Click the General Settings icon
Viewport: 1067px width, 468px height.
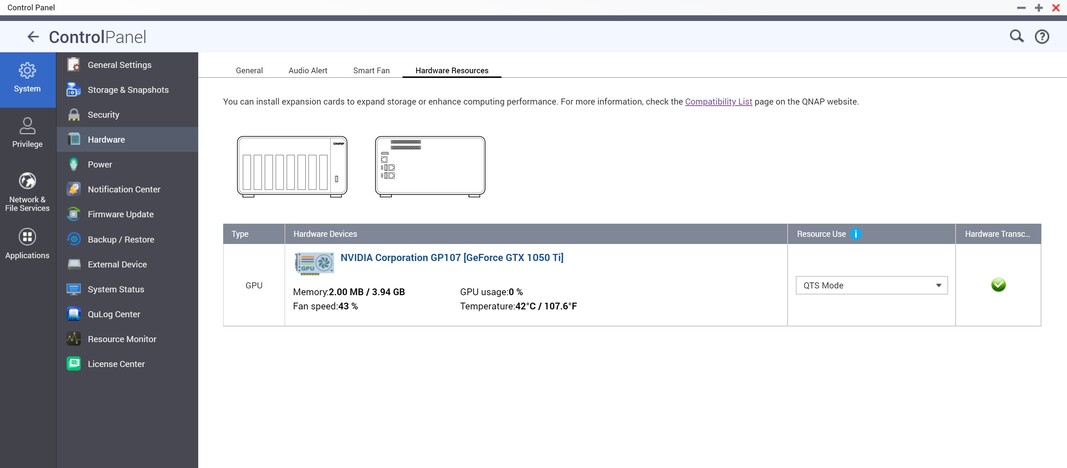click(x=74, y=65)
